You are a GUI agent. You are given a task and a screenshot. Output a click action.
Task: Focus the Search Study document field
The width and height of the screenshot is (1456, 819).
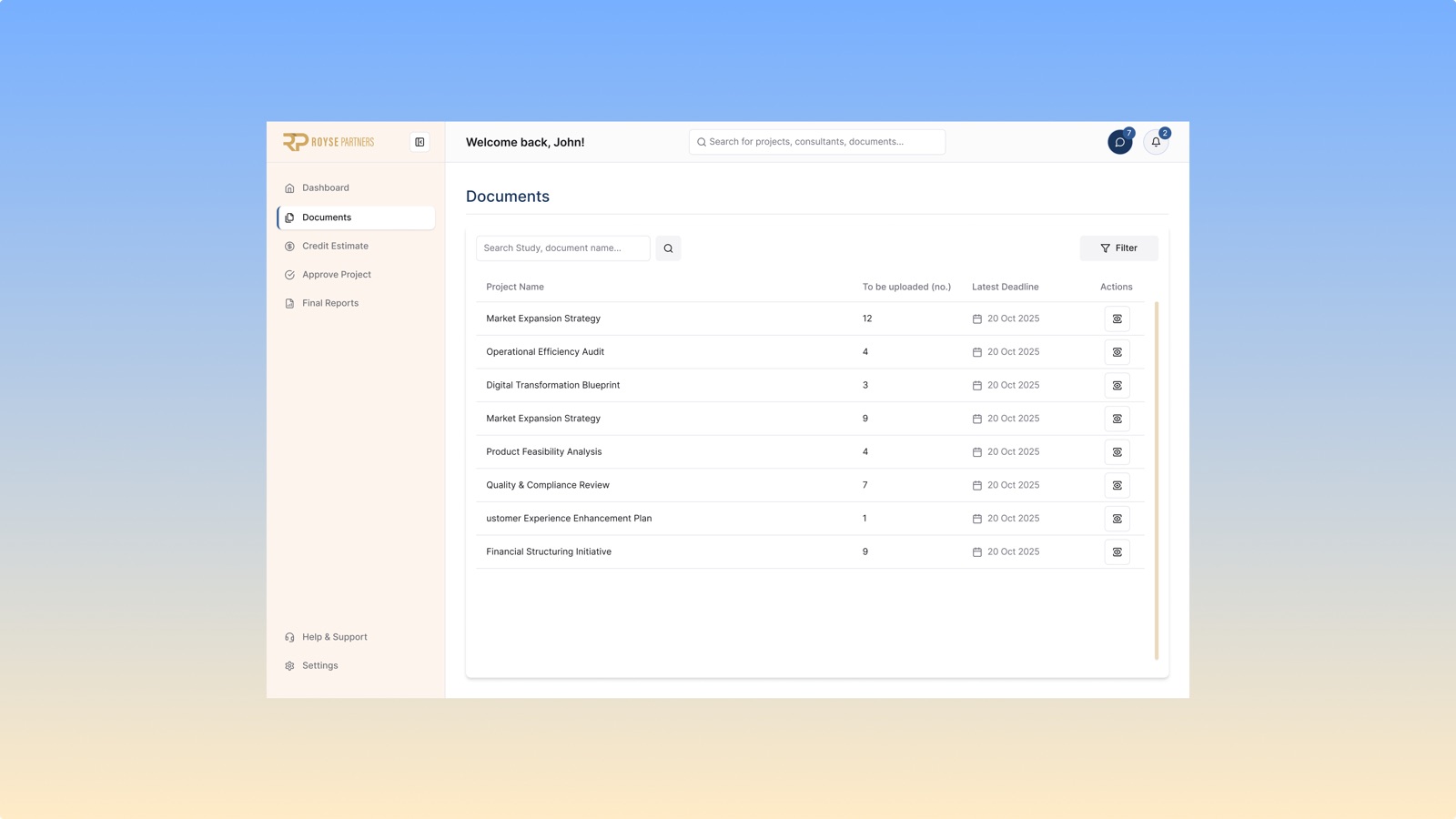click(563, 248)
